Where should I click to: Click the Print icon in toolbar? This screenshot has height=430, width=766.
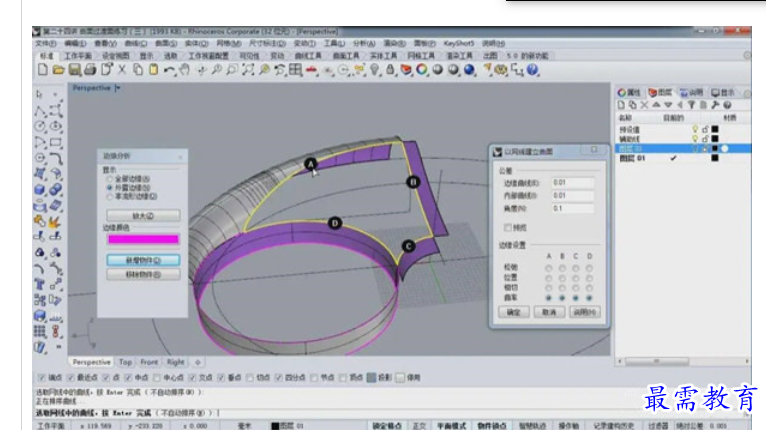[x=90, y=70]
